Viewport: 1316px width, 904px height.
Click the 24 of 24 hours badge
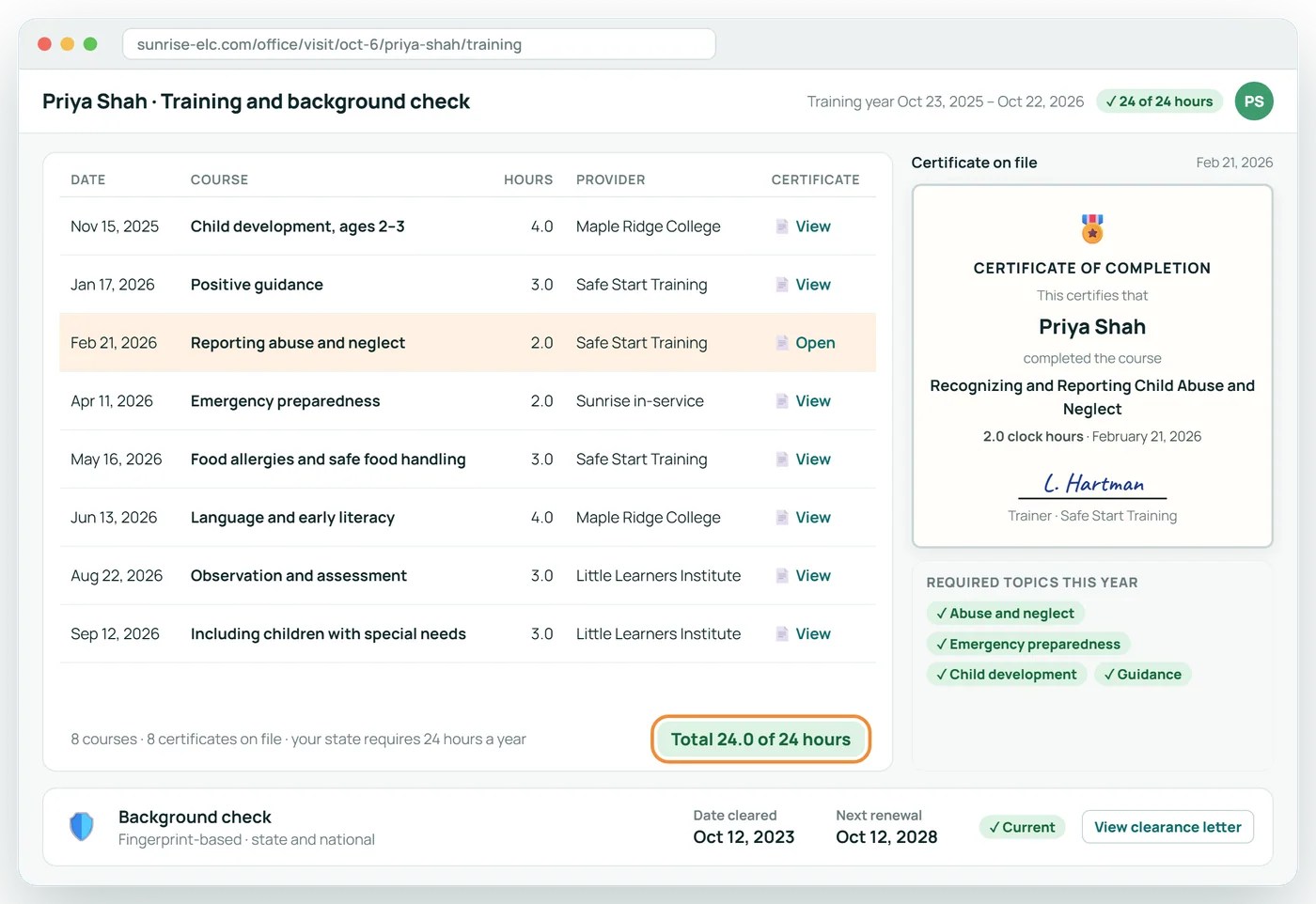[x=1159, y=101]
